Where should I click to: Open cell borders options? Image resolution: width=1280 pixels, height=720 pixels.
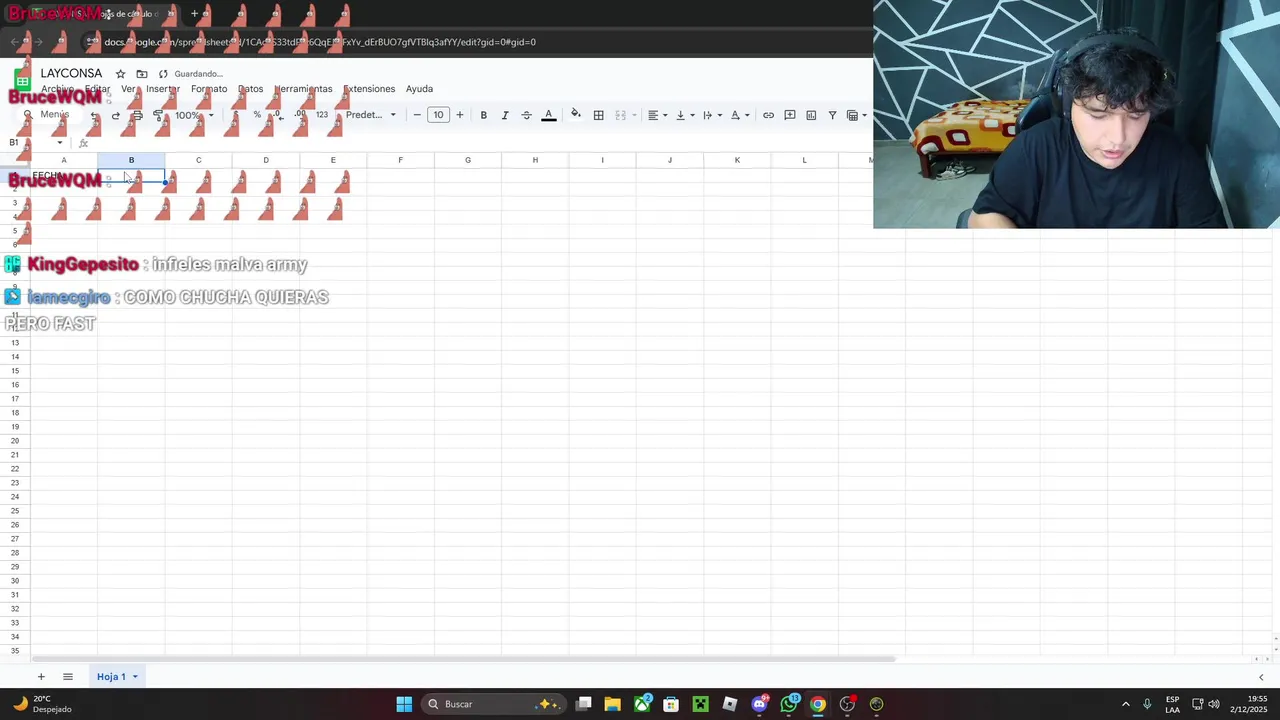pos(598,115)
